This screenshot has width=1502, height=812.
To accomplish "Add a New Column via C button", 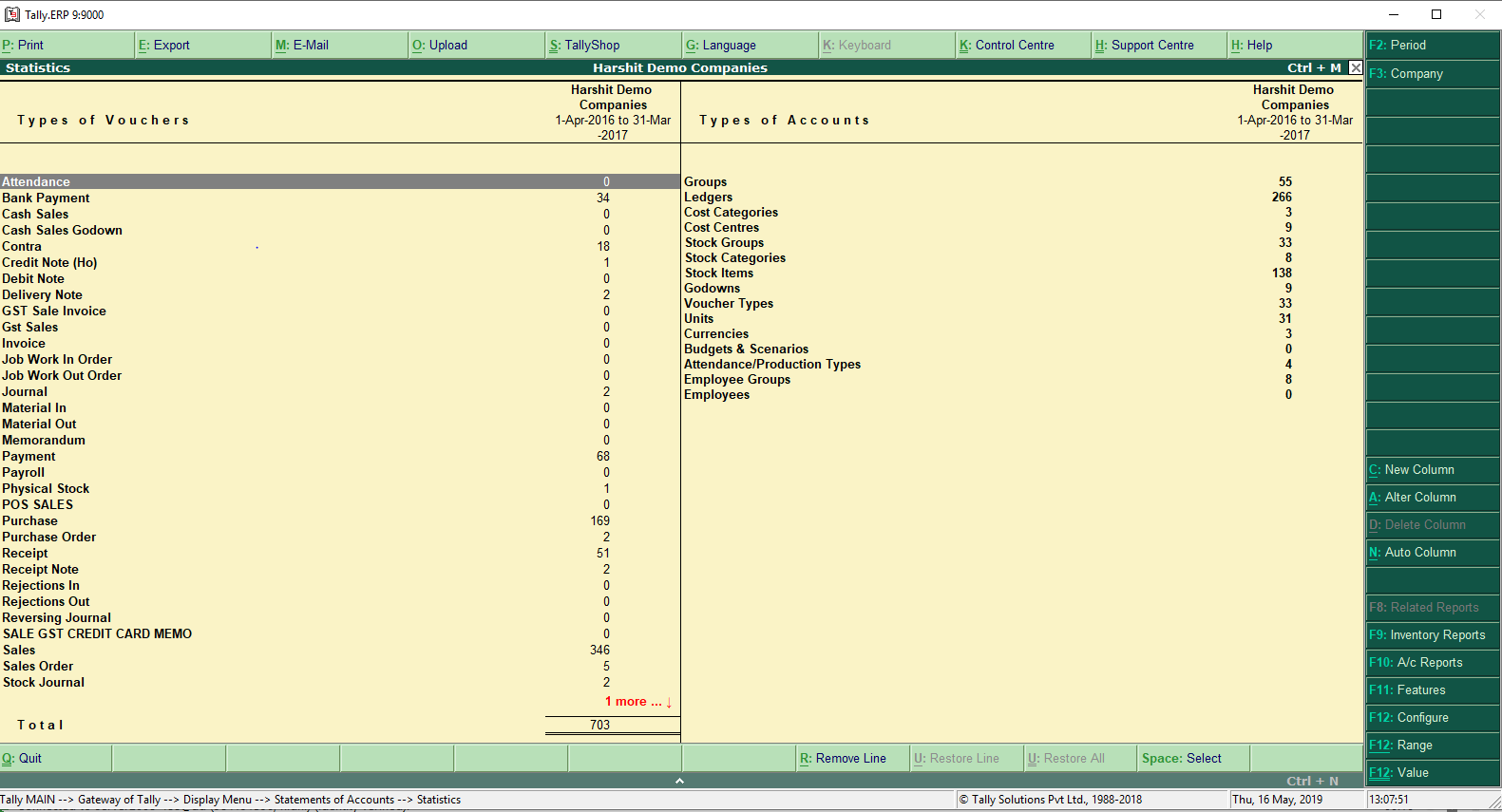I will (1433, 469).
